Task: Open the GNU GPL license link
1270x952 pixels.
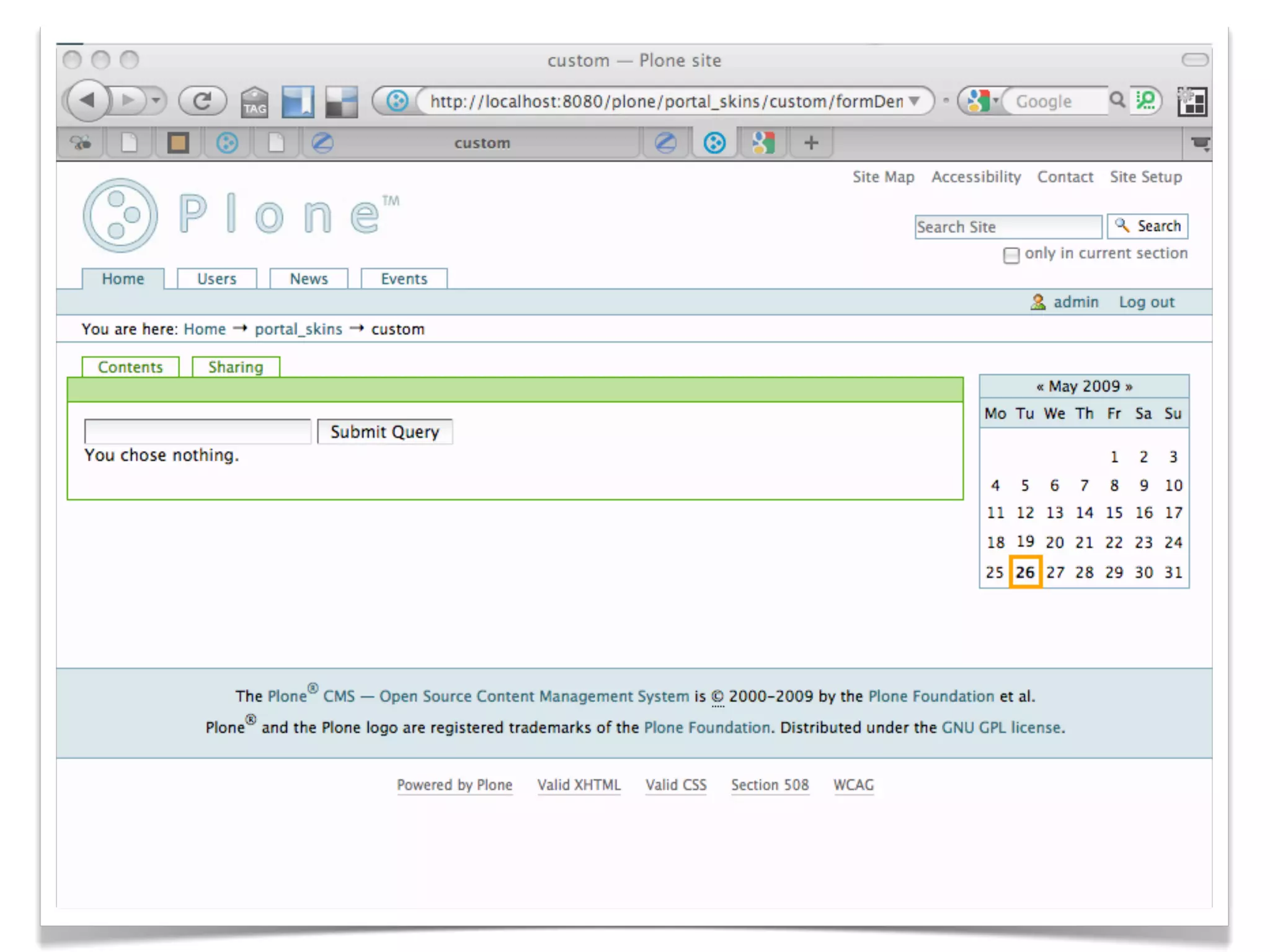Action: point(1001,727)
